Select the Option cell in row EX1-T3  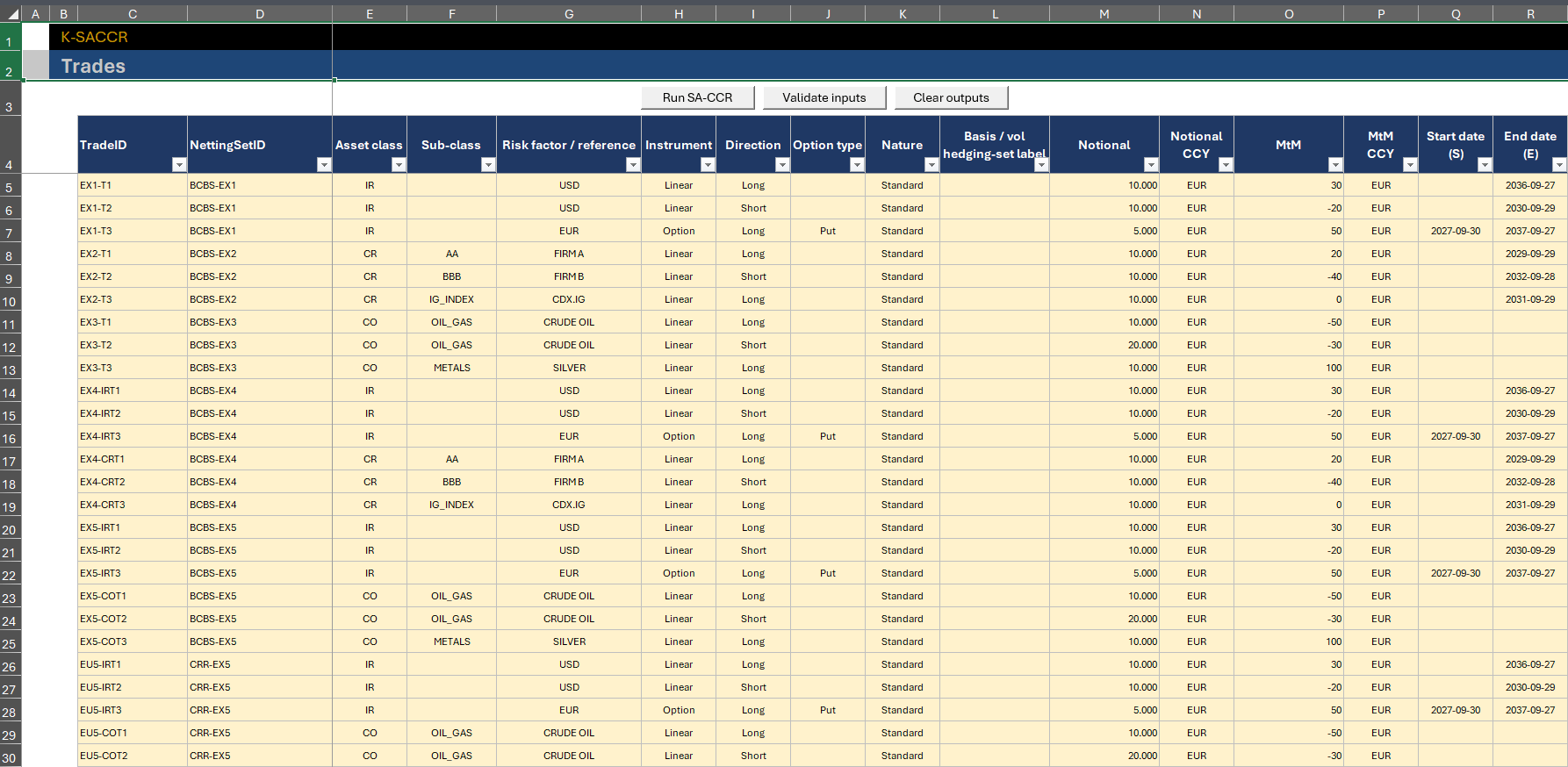click(x=679, y=231)
